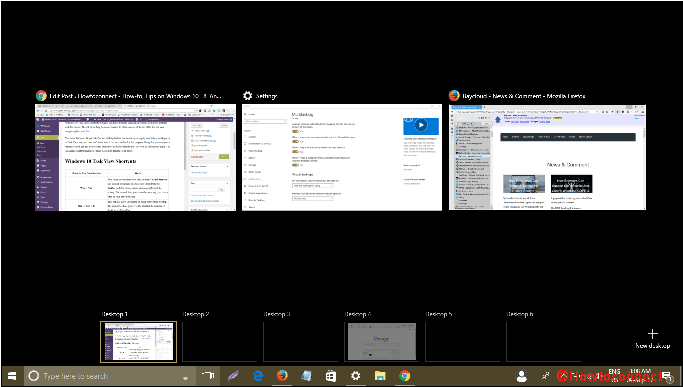Open File Explorer from the taskbar
The width and height of the screenshot is (683, 387).
click(380, 376)
